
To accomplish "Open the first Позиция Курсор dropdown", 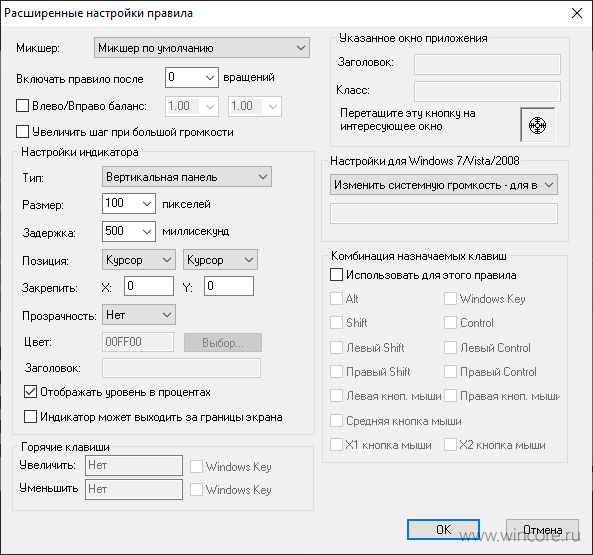I will [139, 260].
